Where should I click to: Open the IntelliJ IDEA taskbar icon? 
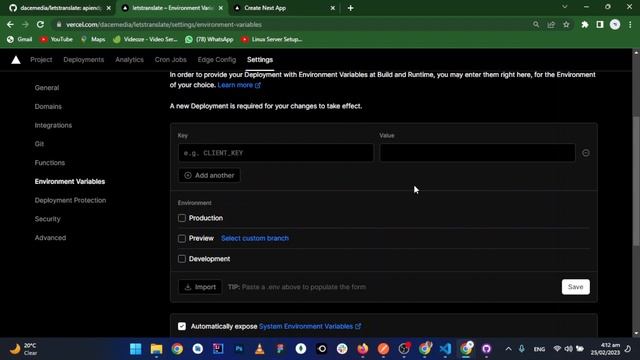pos(218,349)
